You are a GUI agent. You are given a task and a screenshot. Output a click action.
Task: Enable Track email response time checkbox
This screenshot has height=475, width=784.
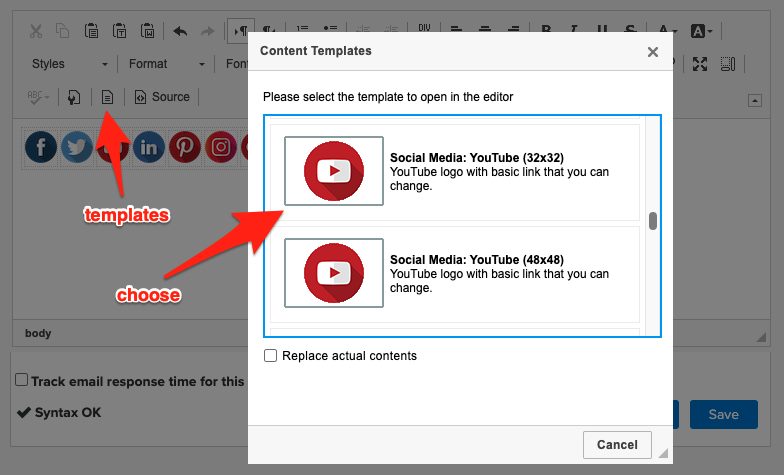pyautogui.click(x=21, y=380)
